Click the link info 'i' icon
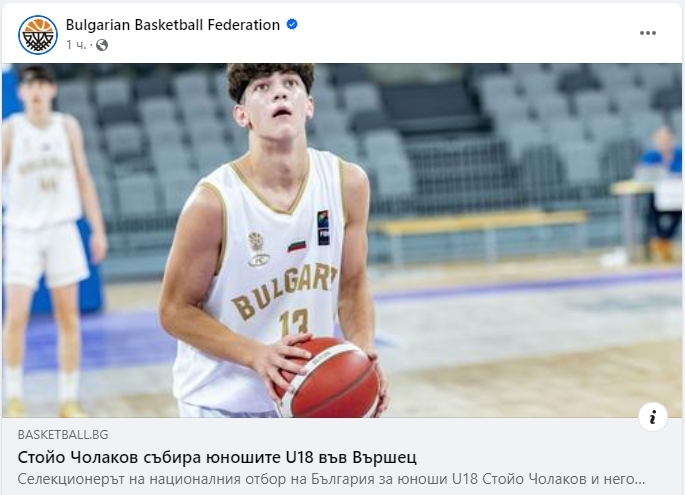This screenshot has width=685, height=495. tap(653, 417)
